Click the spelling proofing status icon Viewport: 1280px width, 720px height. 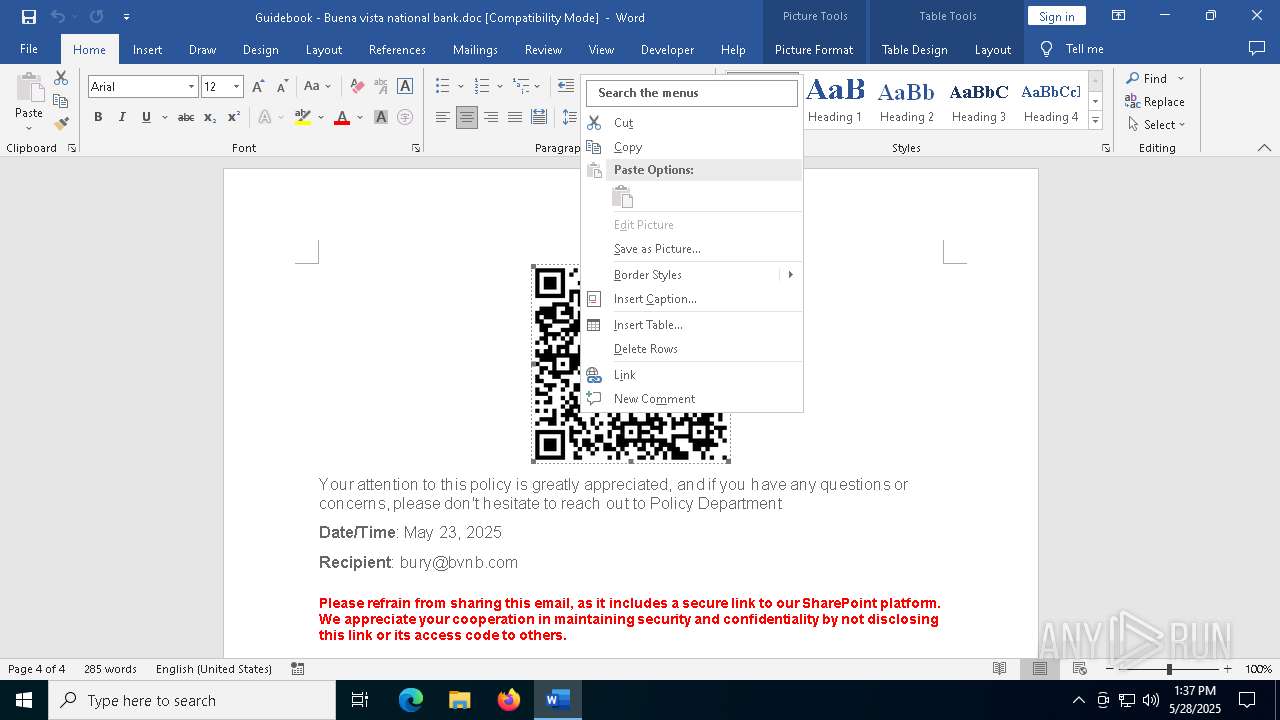(x=298, y=669)
